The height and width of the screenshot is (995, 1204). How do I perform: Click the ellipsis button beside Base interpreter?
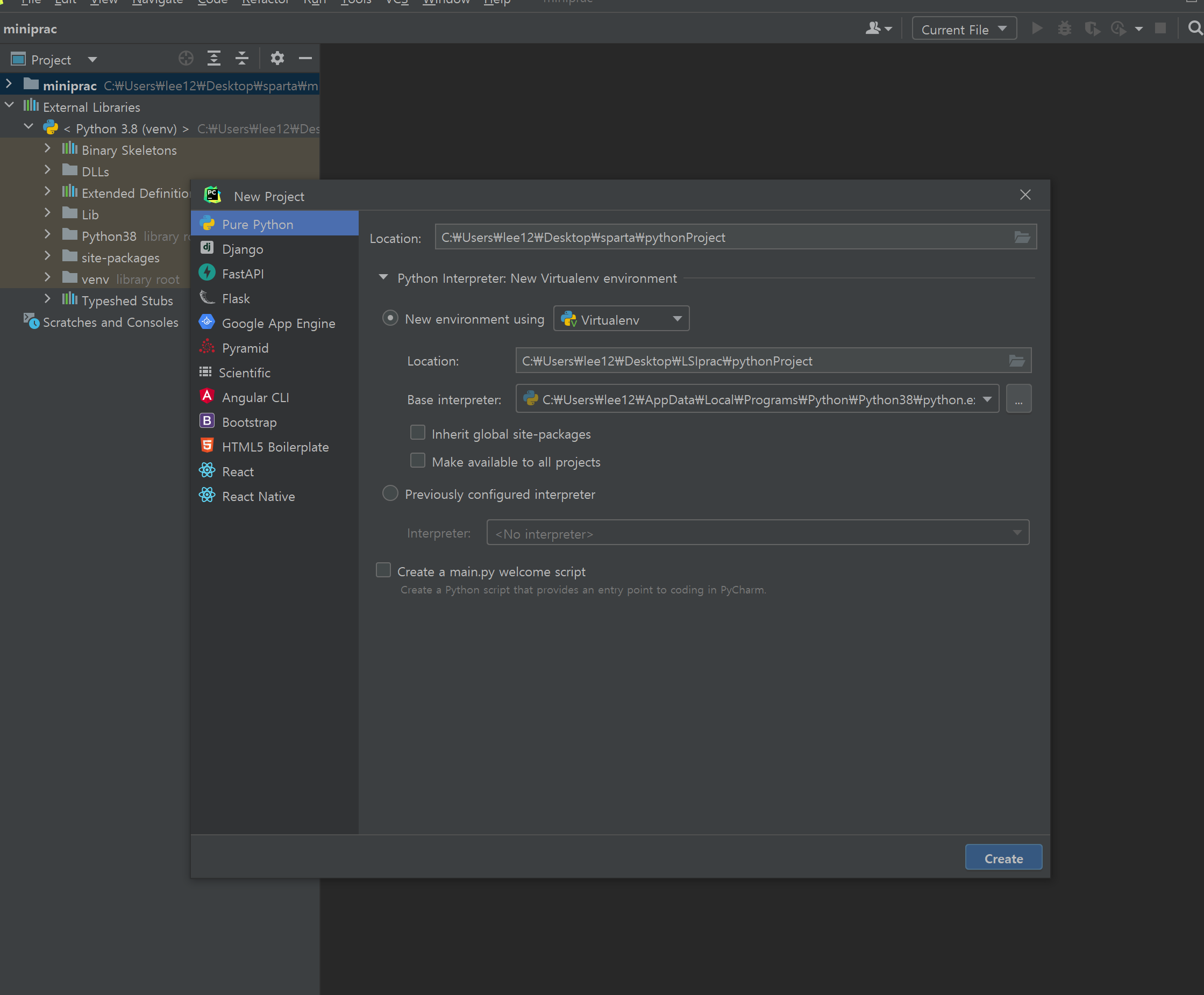coord(1019,399)
